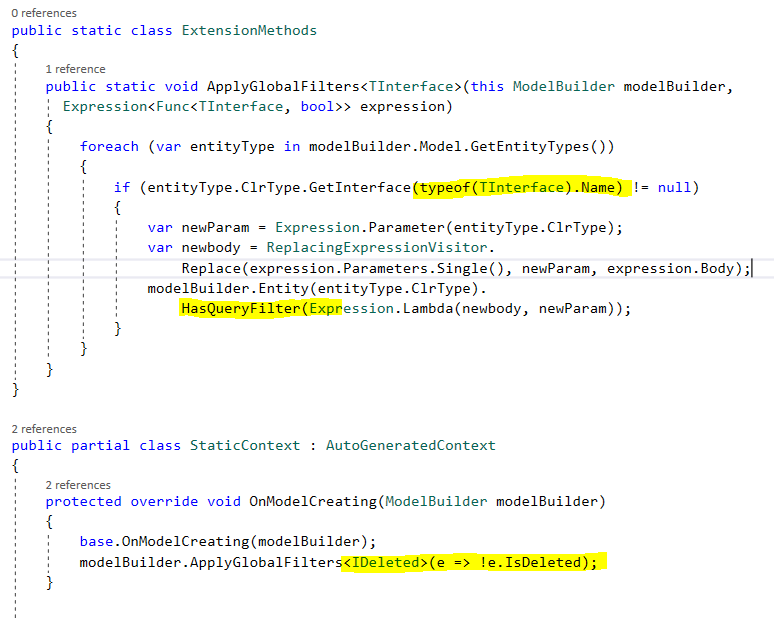Open '2 references' CodeLens above OnModelCreating
774x618 pixels.
coord(78,485)
